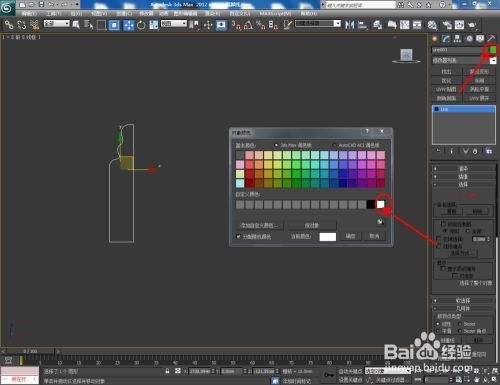Viewport: 500px width, 385px height.
Task: Click the Use Pivot Point Center icon
Action: click(194, 25)
